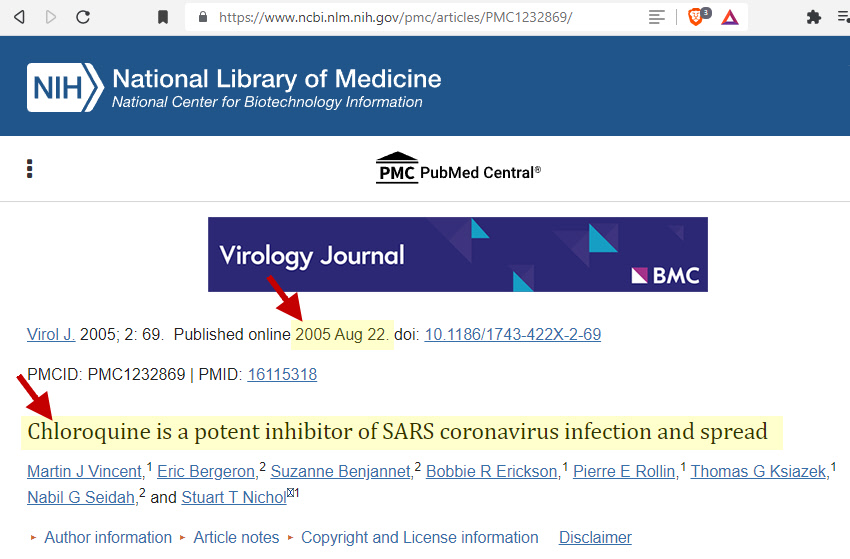Click the Brave Rewards triangle icon
The image size is (850, 559).
[x=730, y=17]
